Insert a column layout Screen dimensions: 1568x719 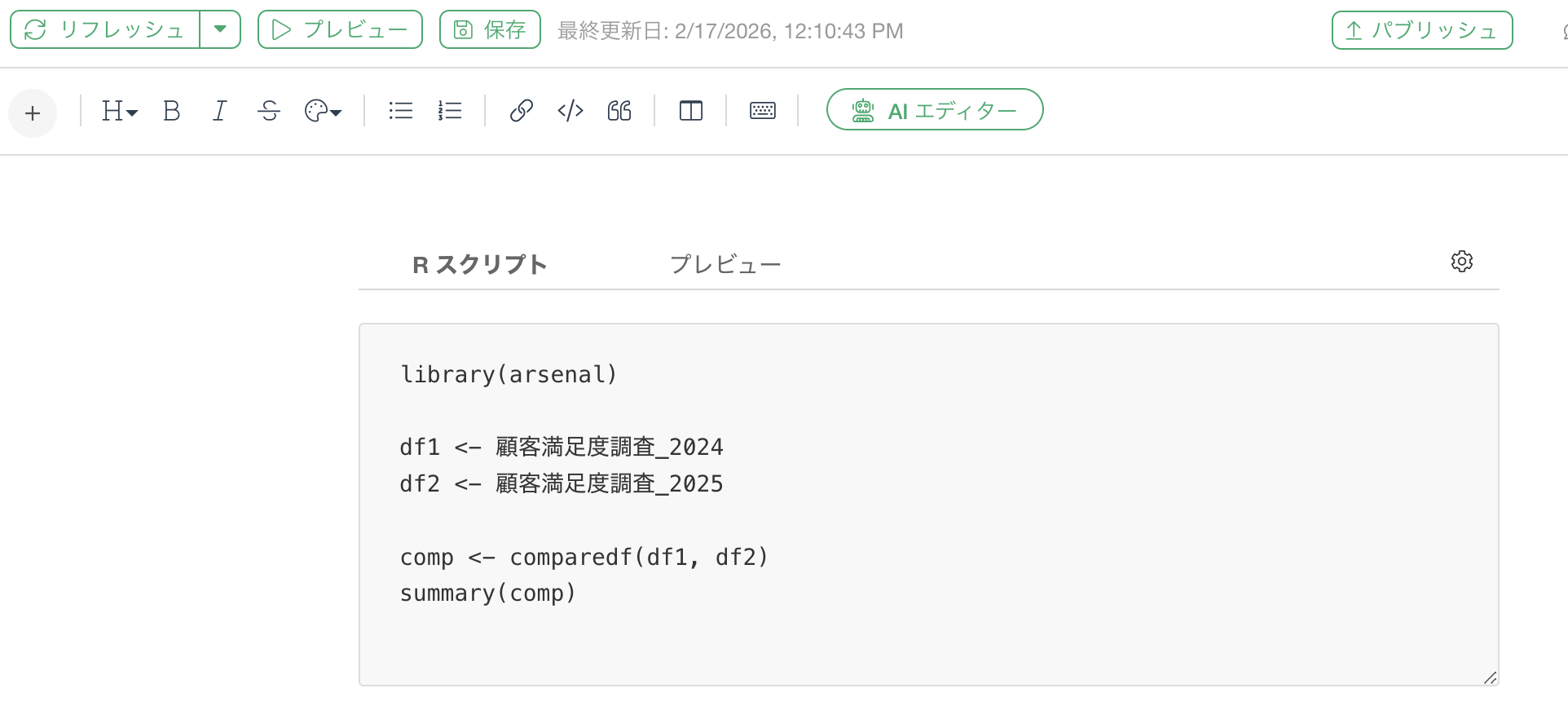point(691,111)
